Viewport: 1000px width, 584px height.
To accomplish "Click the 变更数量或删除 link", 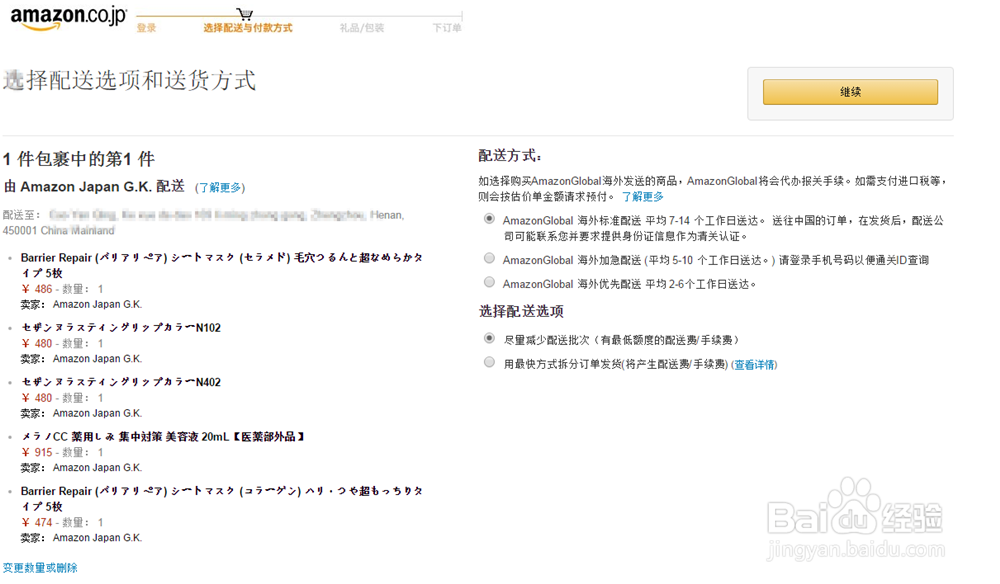I will pos(40,567).
